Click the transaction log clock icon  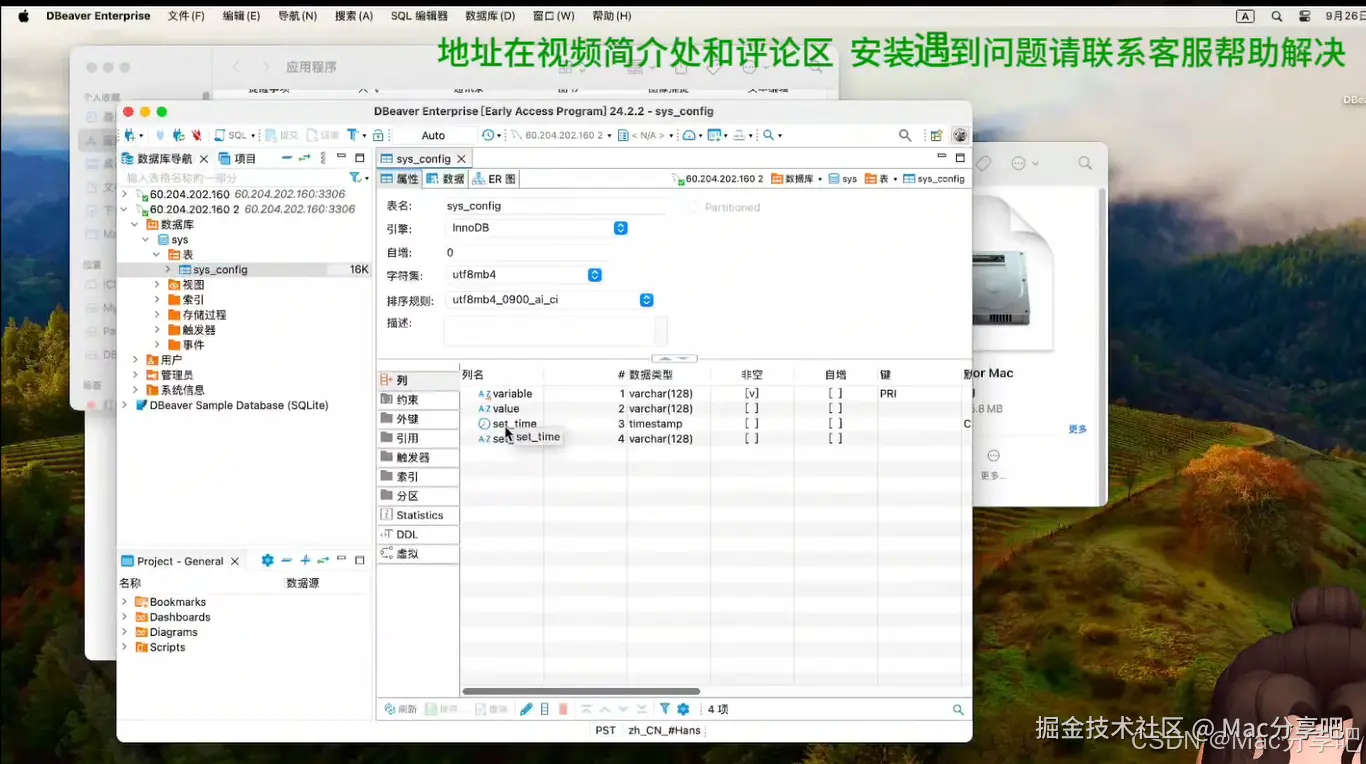[x=488, y=135]
